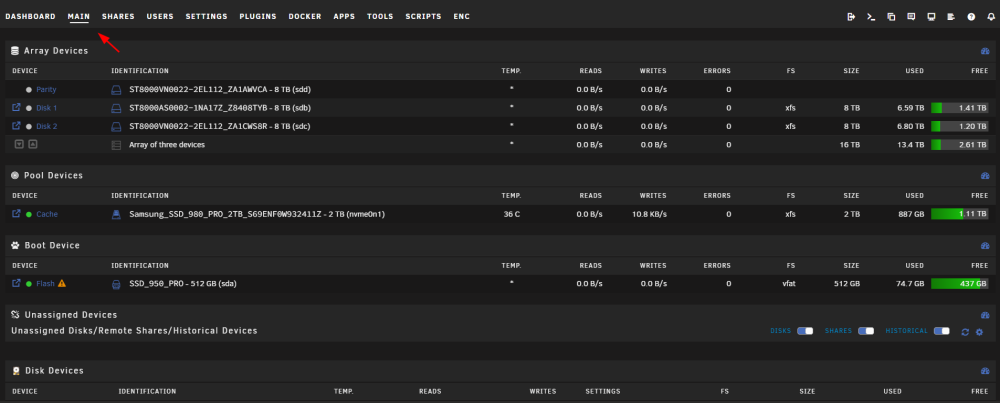Spin up all array disks arrow button
The height and width of the screenshot is (403, 1000).
(x=33, y=144)
